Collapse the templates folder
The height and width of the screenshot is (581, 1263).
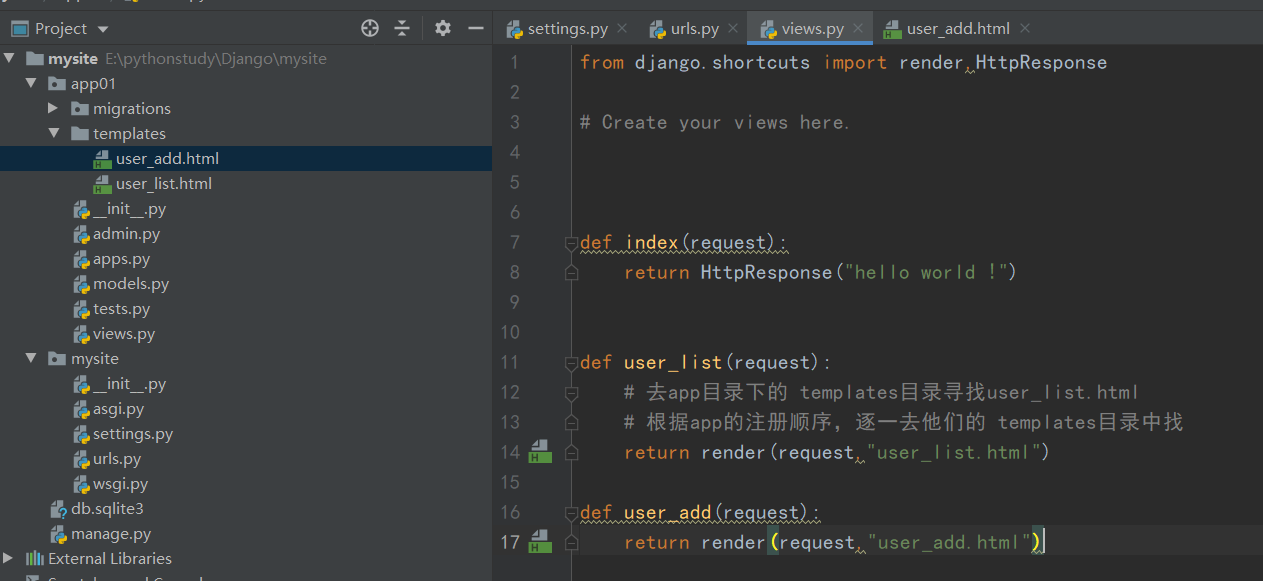click(x=54, y=133)
